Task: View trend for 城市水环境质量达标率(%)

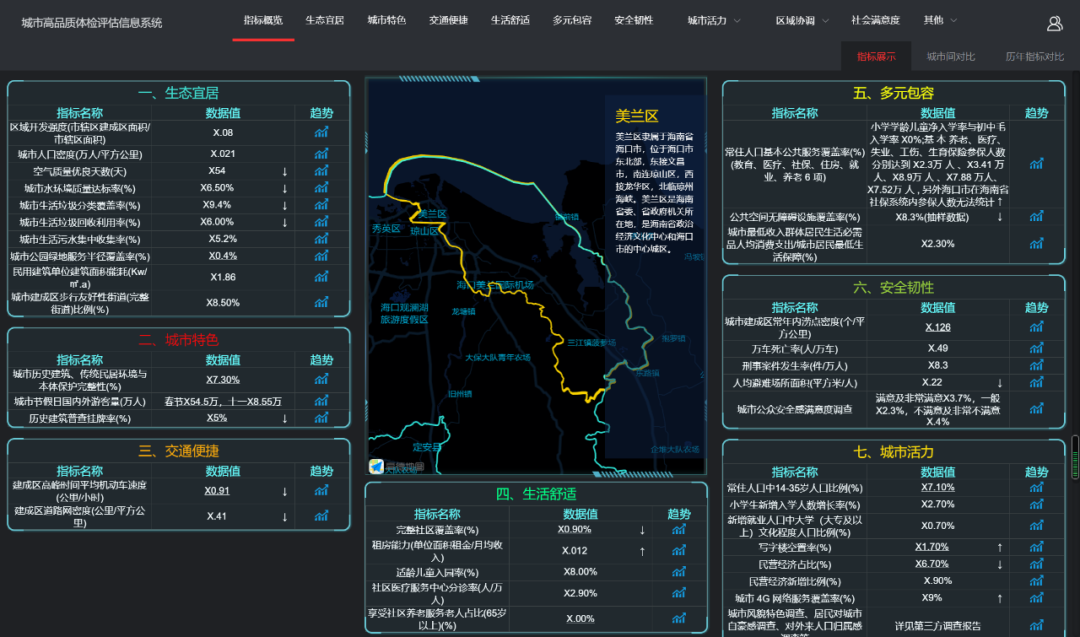Action: pos(321,187)
